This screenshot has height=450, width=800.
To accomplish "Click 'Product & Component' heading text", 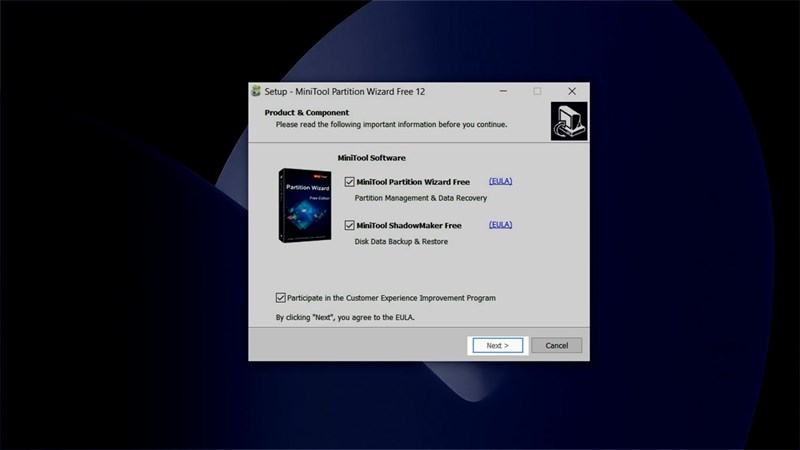I will pos(307,112).
